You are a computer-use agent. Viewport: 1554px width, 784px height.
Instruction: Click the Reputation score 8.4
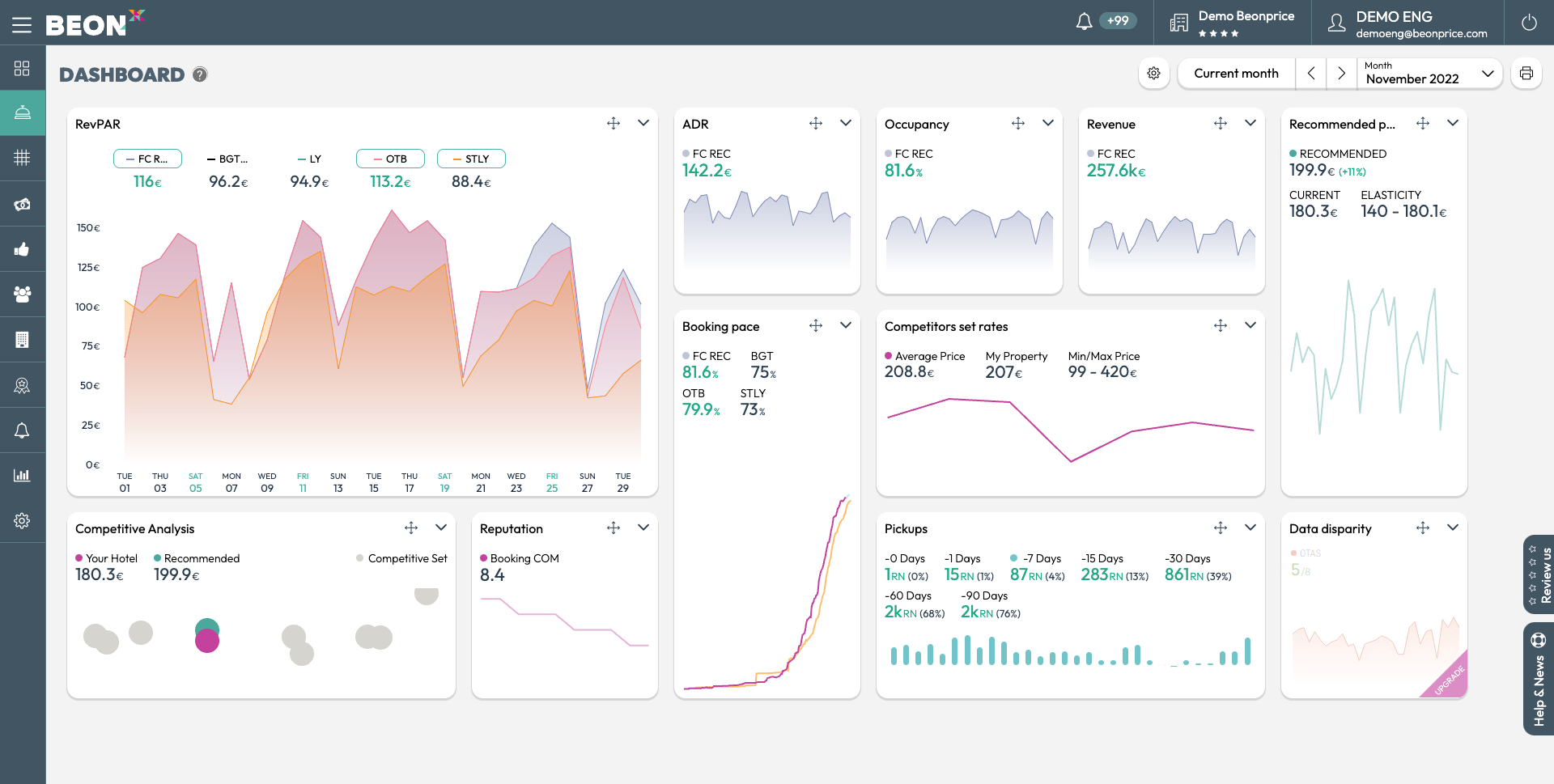click(492, 574)
